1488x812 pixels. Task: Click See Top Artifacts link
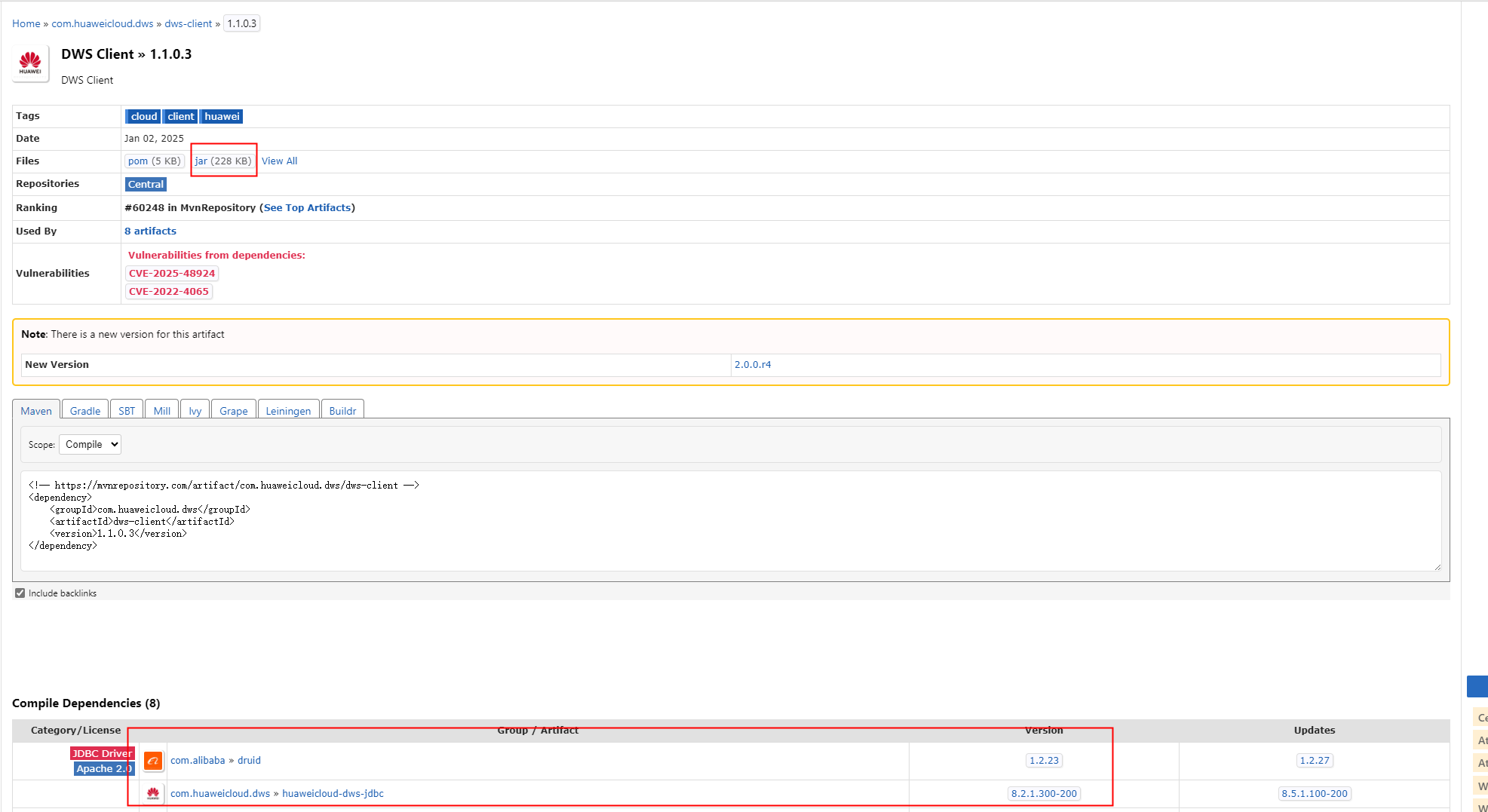[x=308, y=207]
